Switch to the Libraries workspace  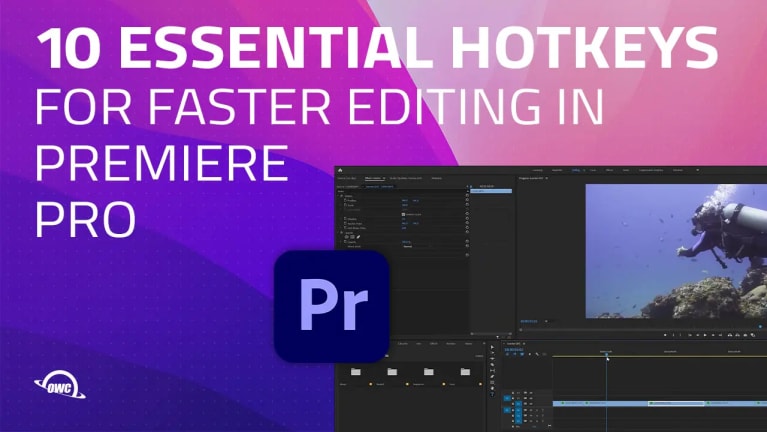click(678, 170)
